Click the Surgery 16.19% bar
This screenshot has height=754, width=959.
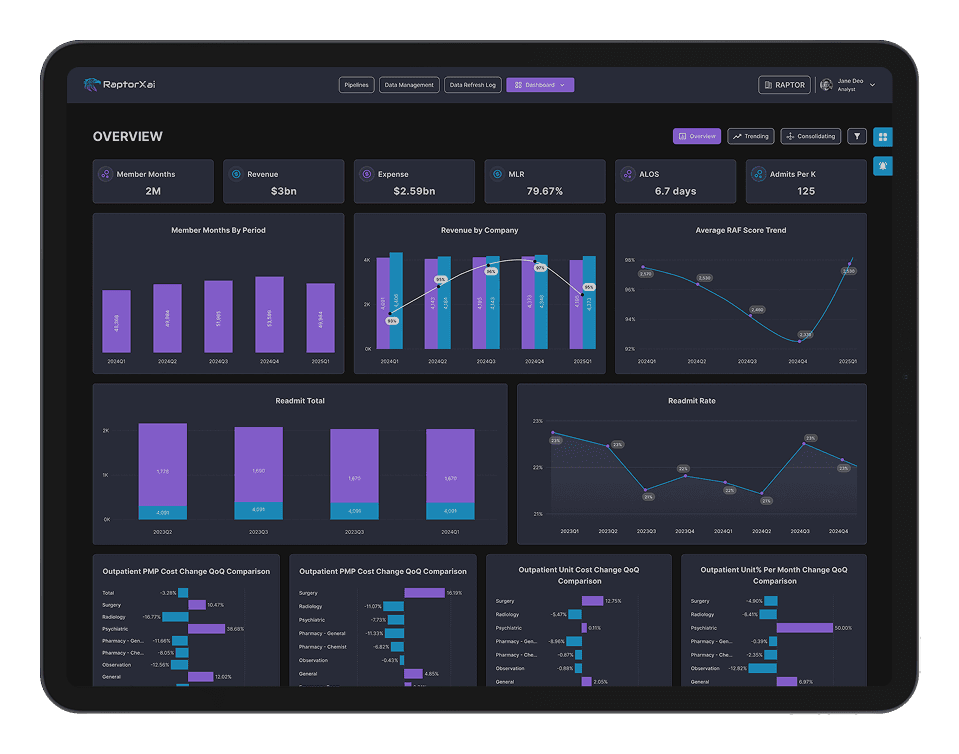424,593
